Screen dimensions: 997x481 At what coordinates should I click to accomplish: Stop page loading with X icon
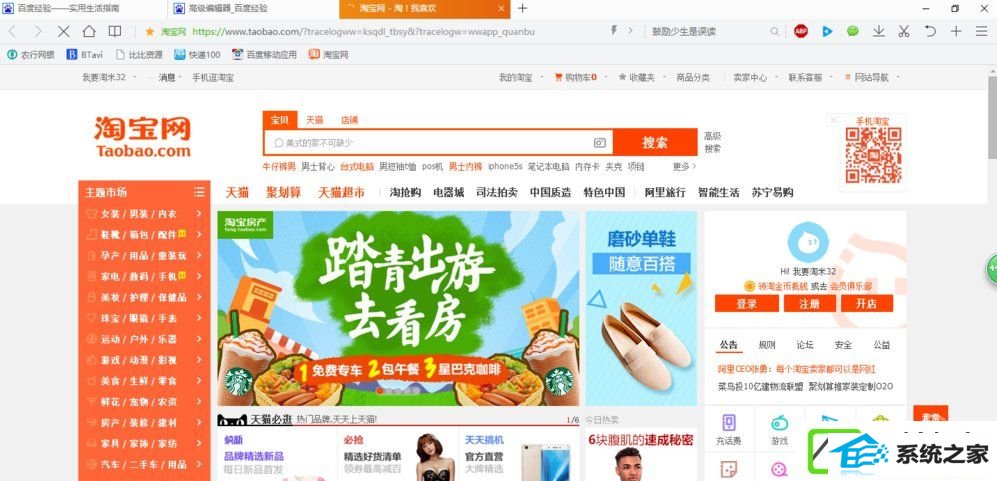[63, 31]
